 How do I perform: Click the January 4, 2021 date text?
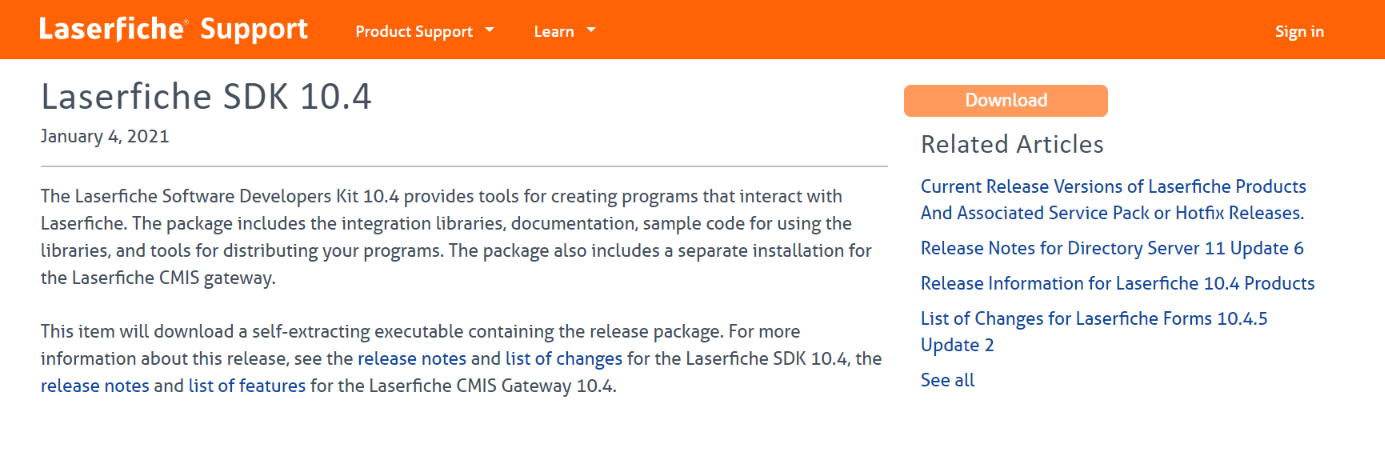click(105, 136)
